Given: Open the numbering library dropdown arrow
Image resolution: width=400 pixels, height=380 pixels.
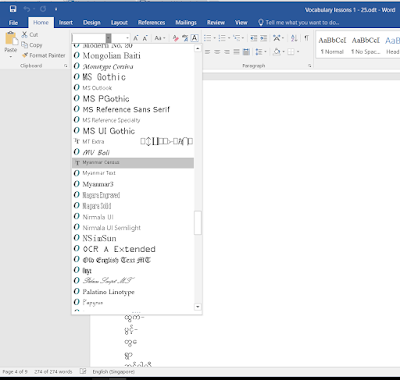Looking at the screenshot, I should click(229, 38).
